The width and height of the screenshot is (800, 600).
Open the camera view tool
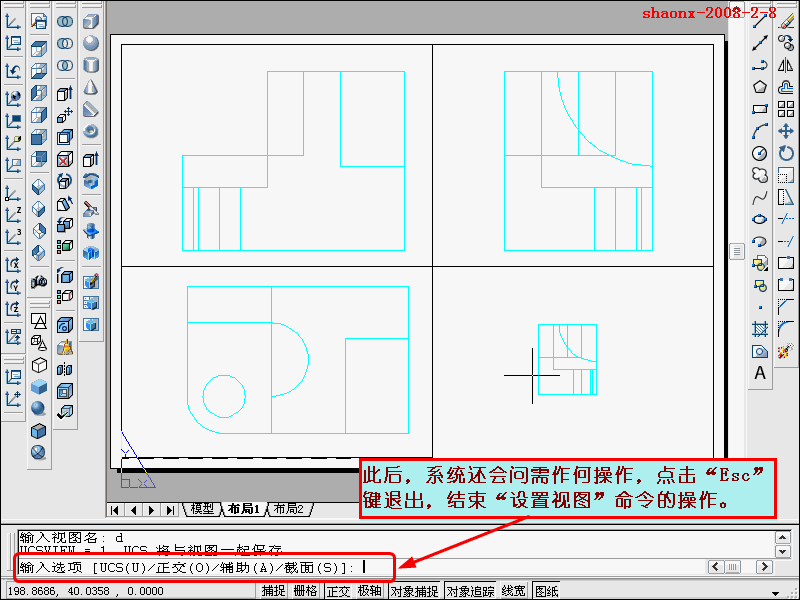click(39, 281)
